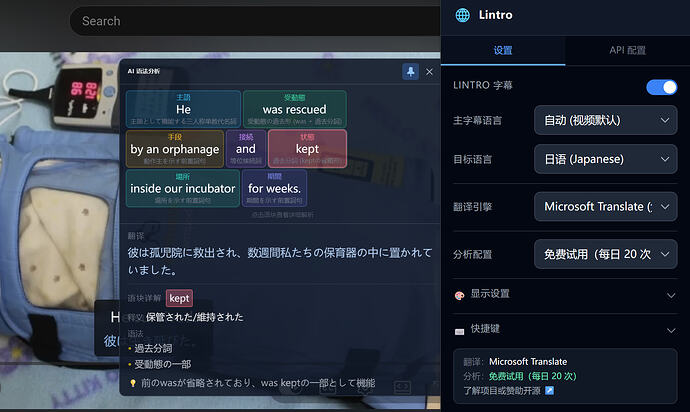Select the 'inside our incubator' chunk
The height and width of the screenshot is (412, 690).
[183, 188]
